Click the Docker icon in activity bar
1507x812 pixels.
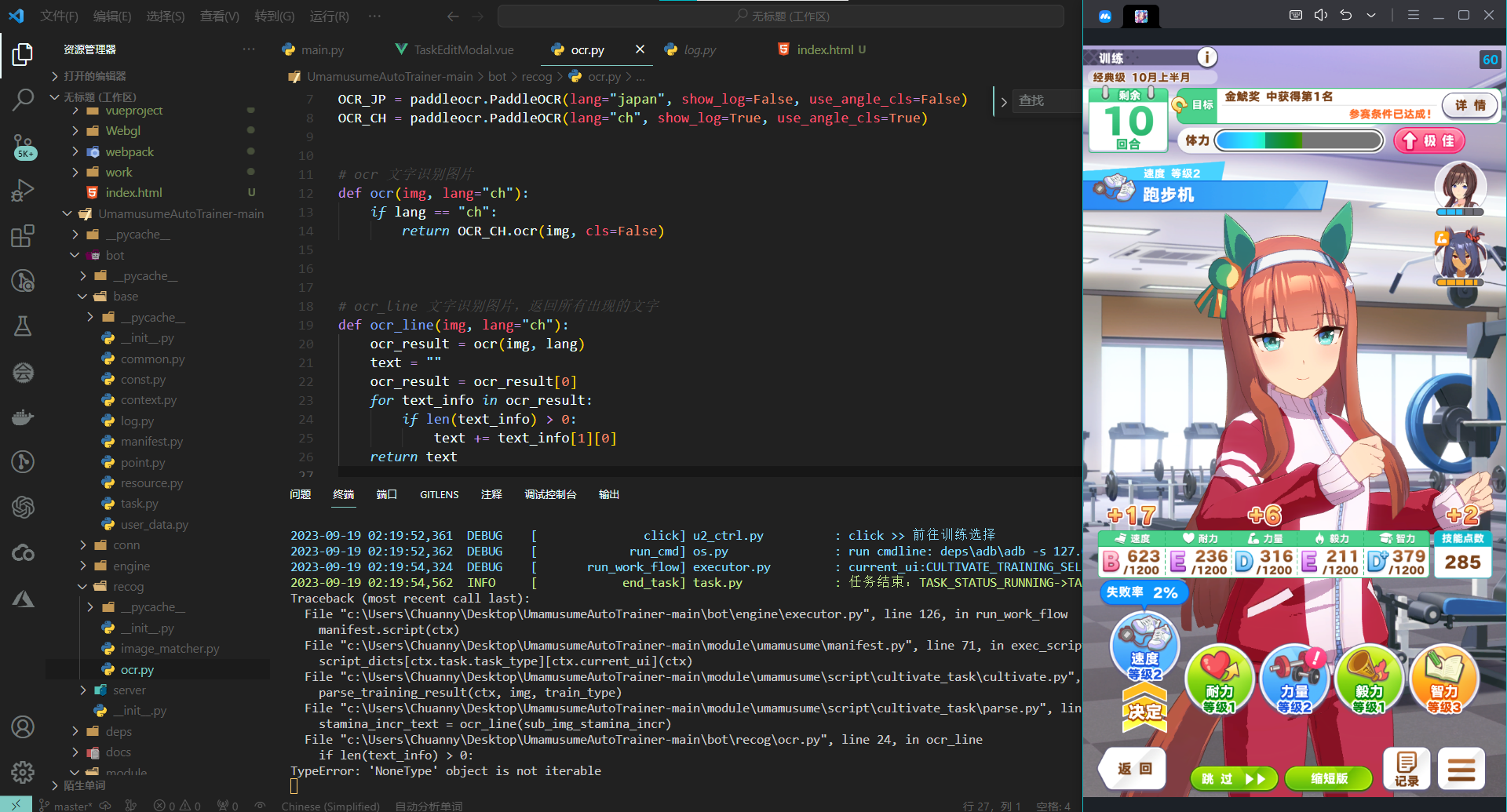(22, 417)
